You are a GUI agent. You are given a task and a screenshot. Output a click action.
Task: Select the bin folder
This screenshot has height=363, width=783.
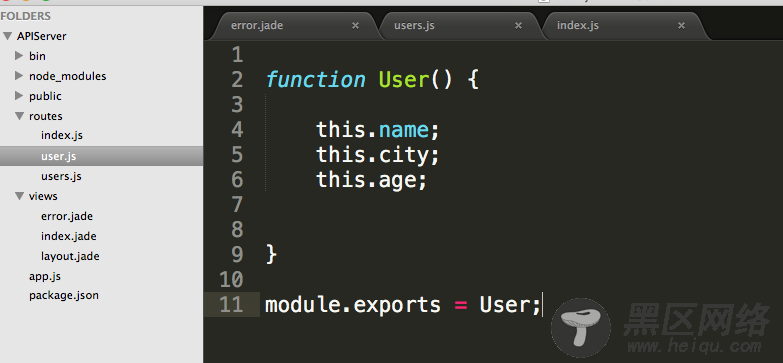coord(37,56)
